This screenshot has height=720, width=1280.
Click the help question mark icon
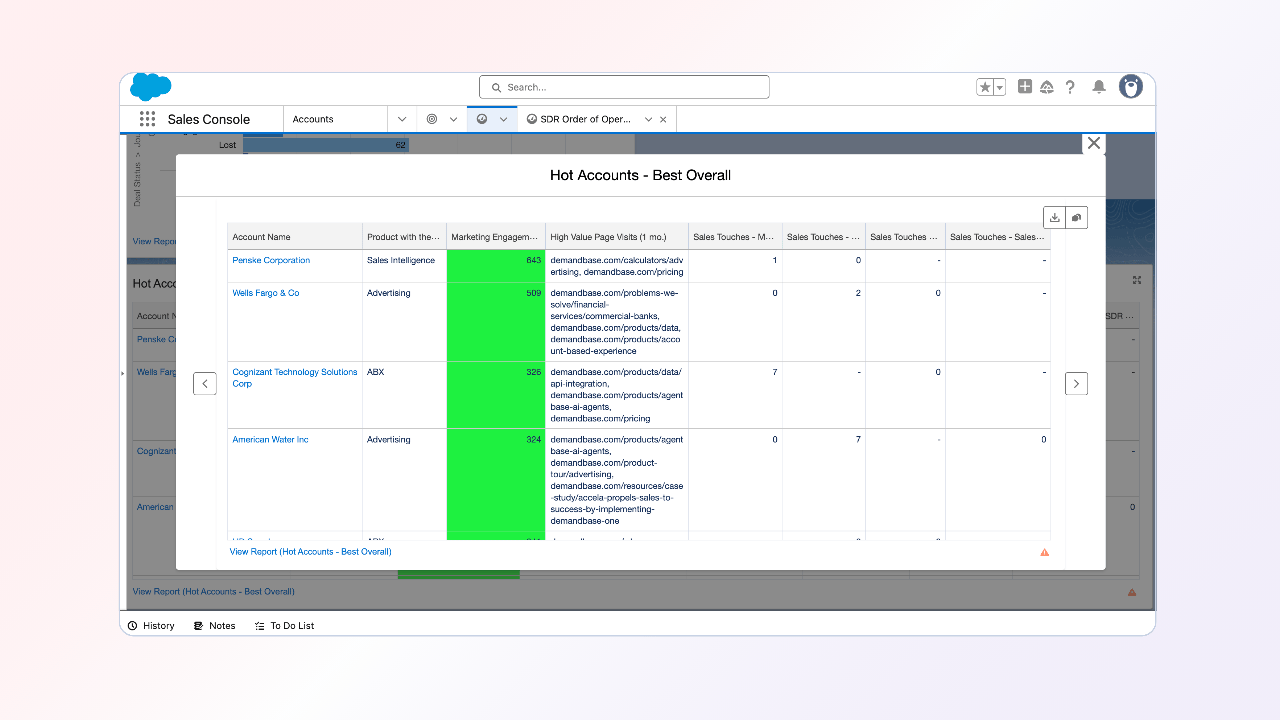coord(1070,87)
